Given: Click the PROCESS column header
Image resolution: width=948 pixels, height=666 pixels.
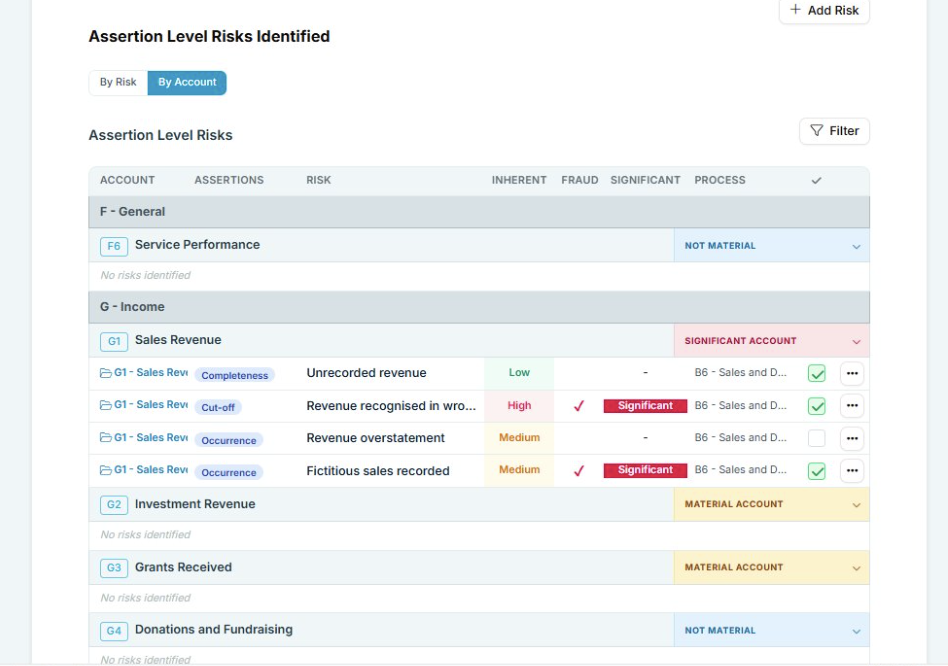Looking at the screenshot, I should (719, 180).
